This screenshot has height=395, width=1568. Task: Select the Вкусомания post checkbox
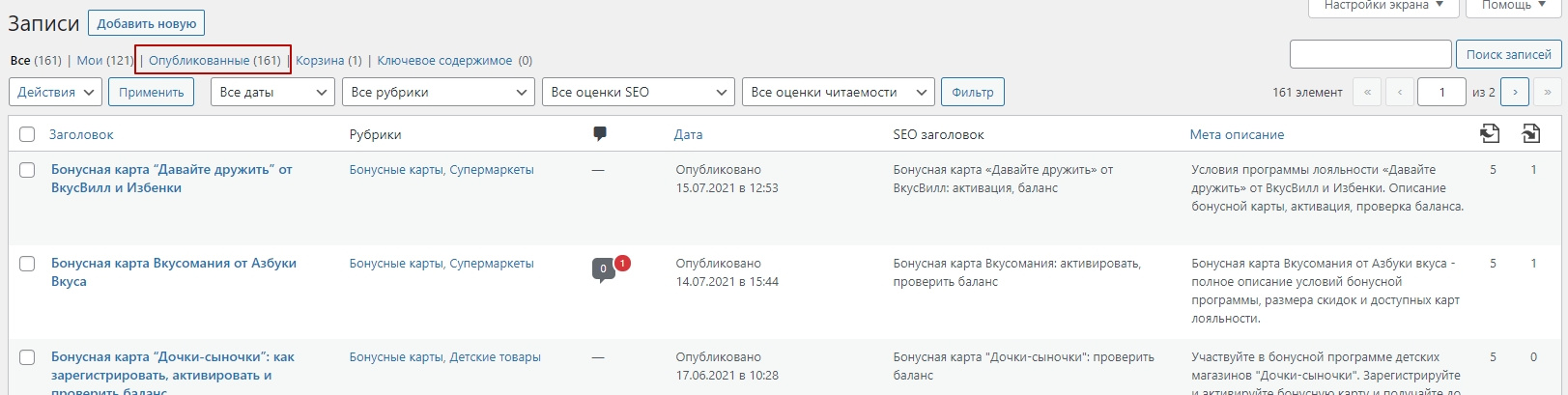coord(27,264)
